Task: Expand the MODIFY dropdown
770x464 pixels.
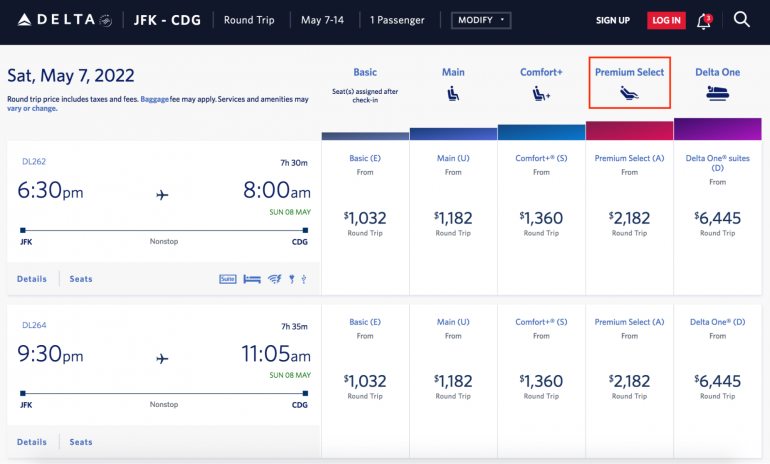Action: pos(481,20)
